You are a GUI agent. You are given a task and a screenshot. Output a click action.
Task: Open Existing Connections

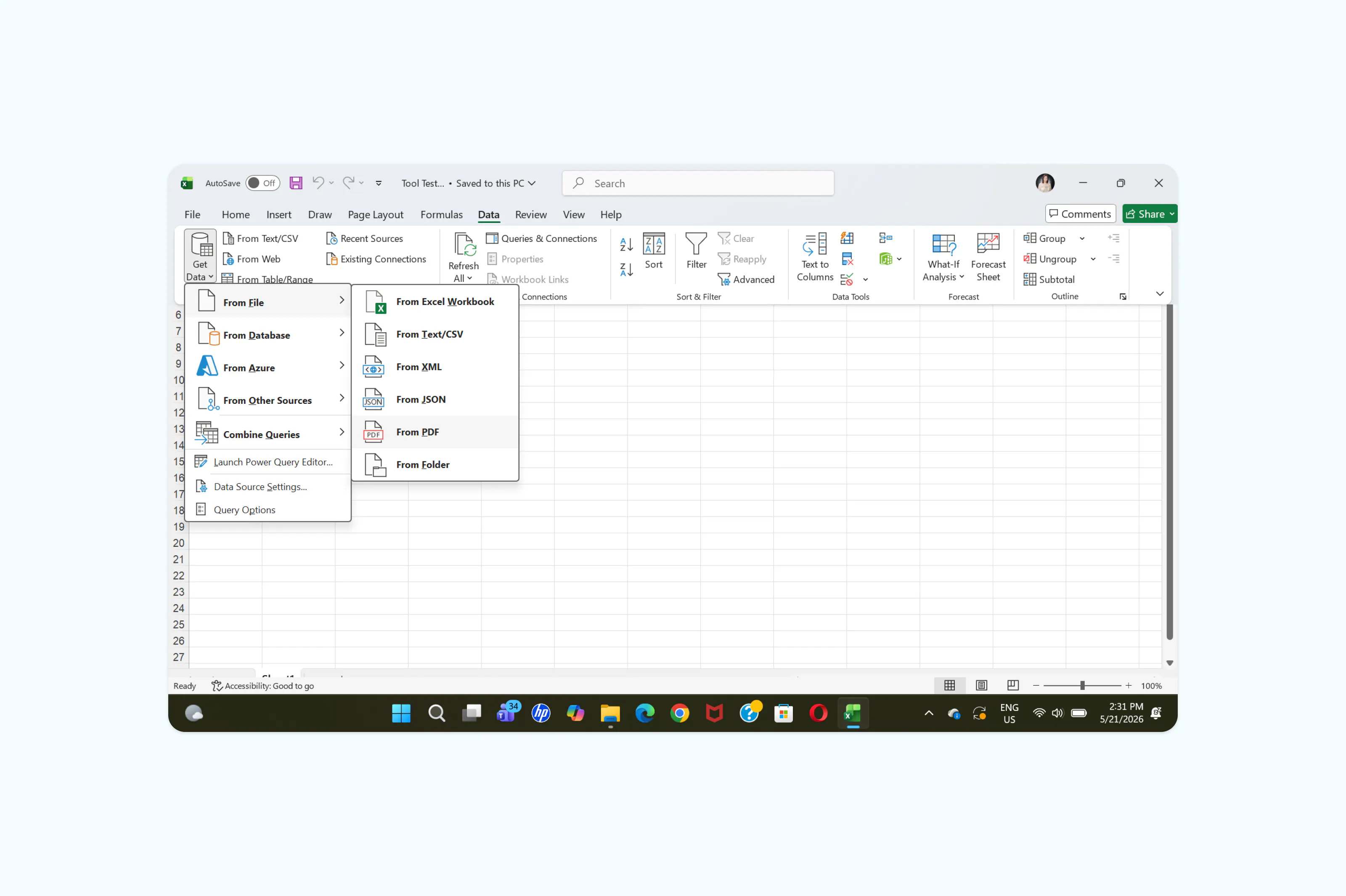click(376, 259)
